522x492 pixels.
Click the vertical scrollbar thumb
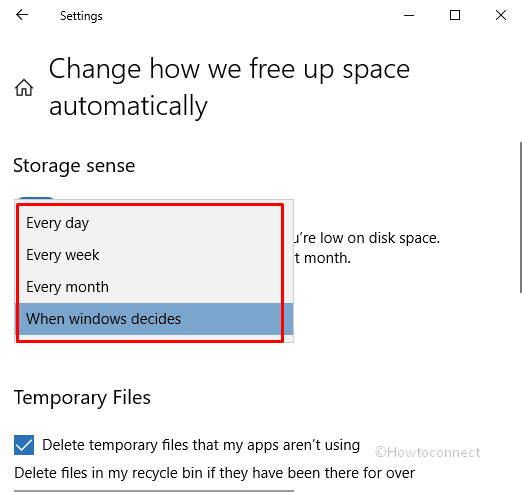point(520,217)
